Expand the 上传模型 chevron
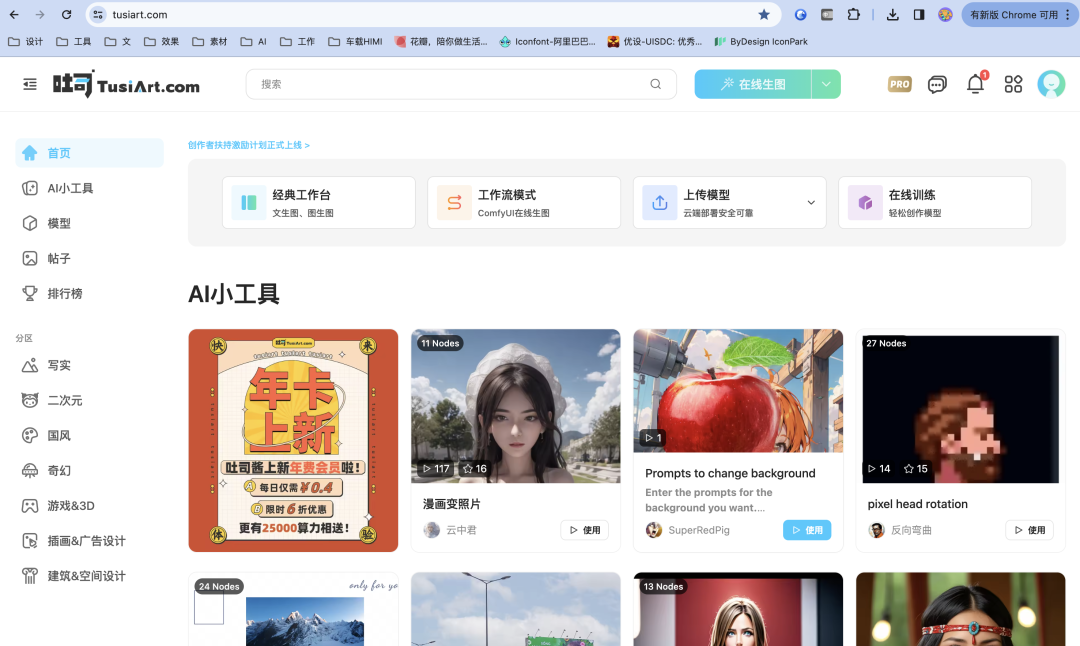 [811, 203]
